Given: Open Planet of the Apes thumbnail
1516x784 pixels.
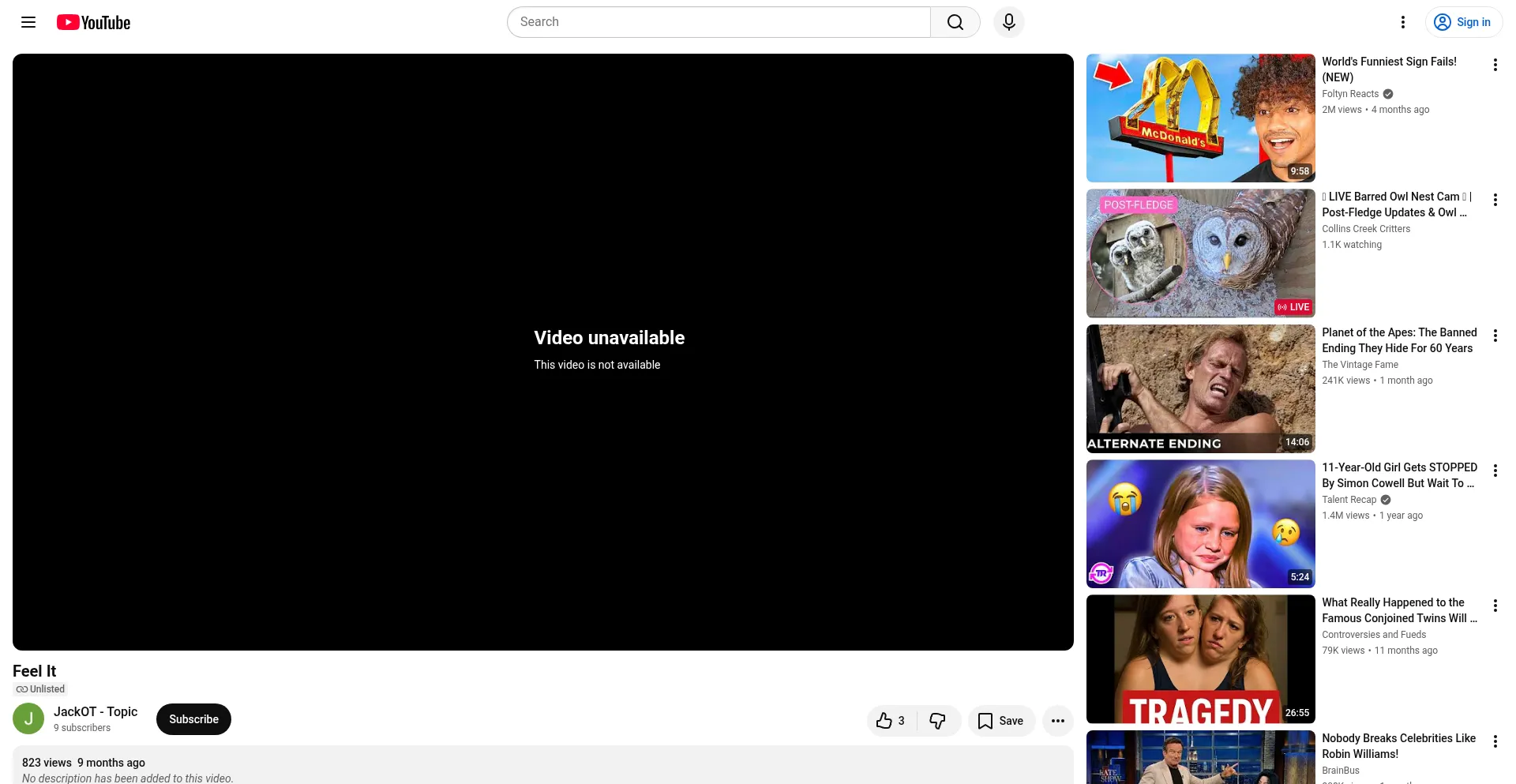Looking at the screenshot, I should pos(1201,388).
